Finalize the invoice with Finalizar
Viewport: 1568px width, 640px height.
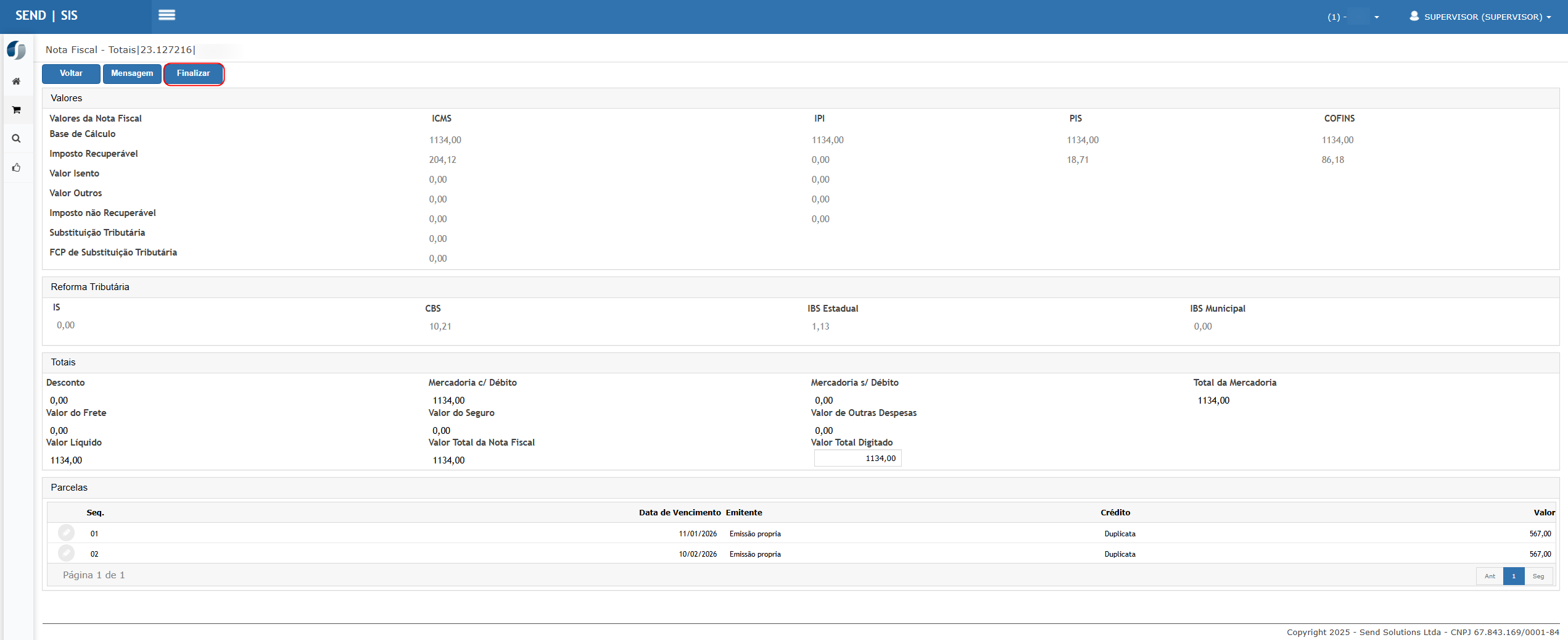(x=193, y=73)
